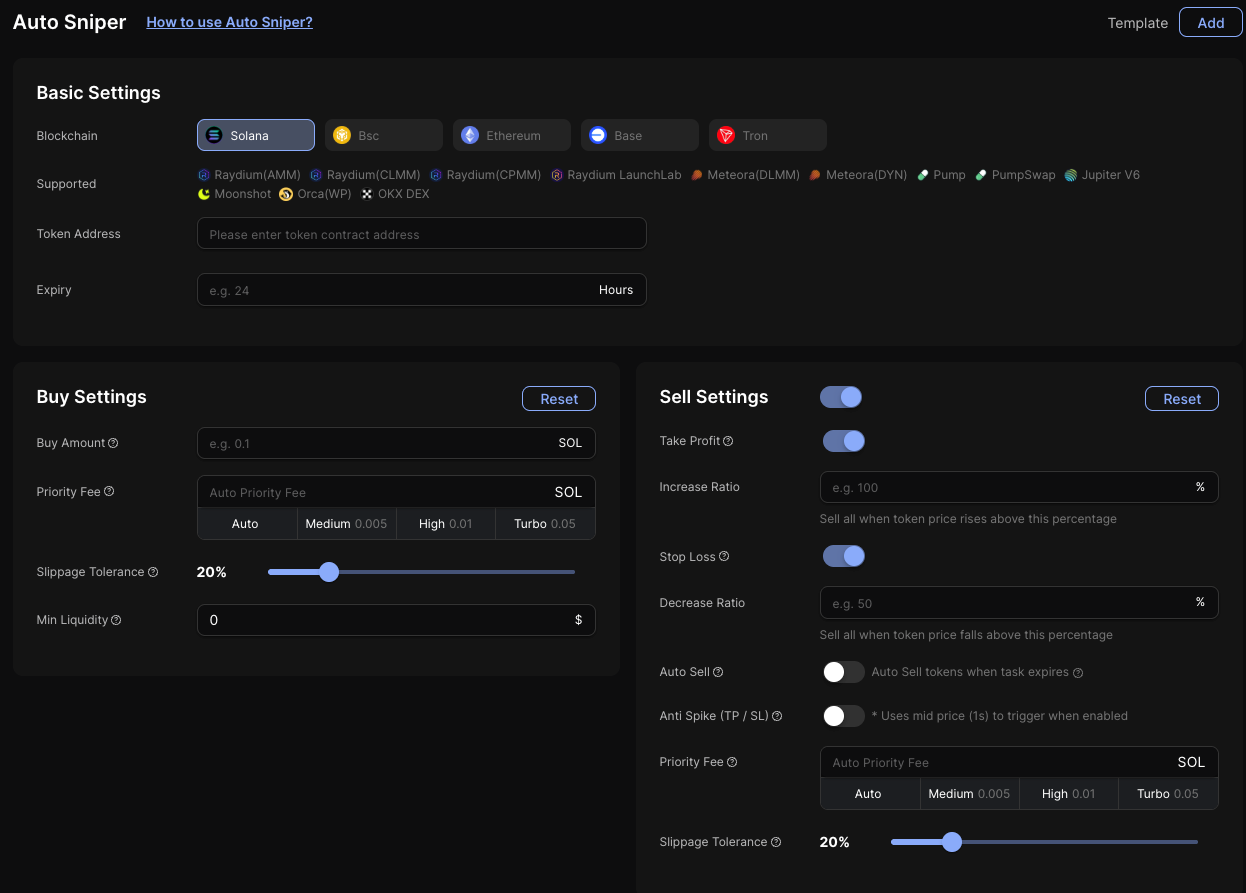1246x893 pixels.
Task: Click help icon after 'when task expires' text
Action: (1078, 673)
